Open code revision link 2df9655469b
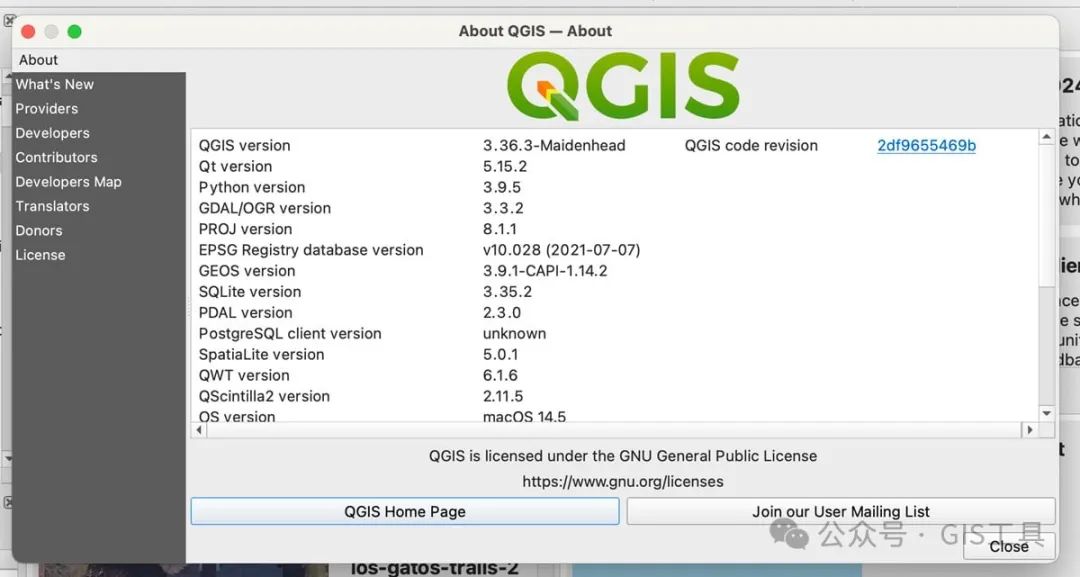The image size is (1080, 577). [926, 145]
